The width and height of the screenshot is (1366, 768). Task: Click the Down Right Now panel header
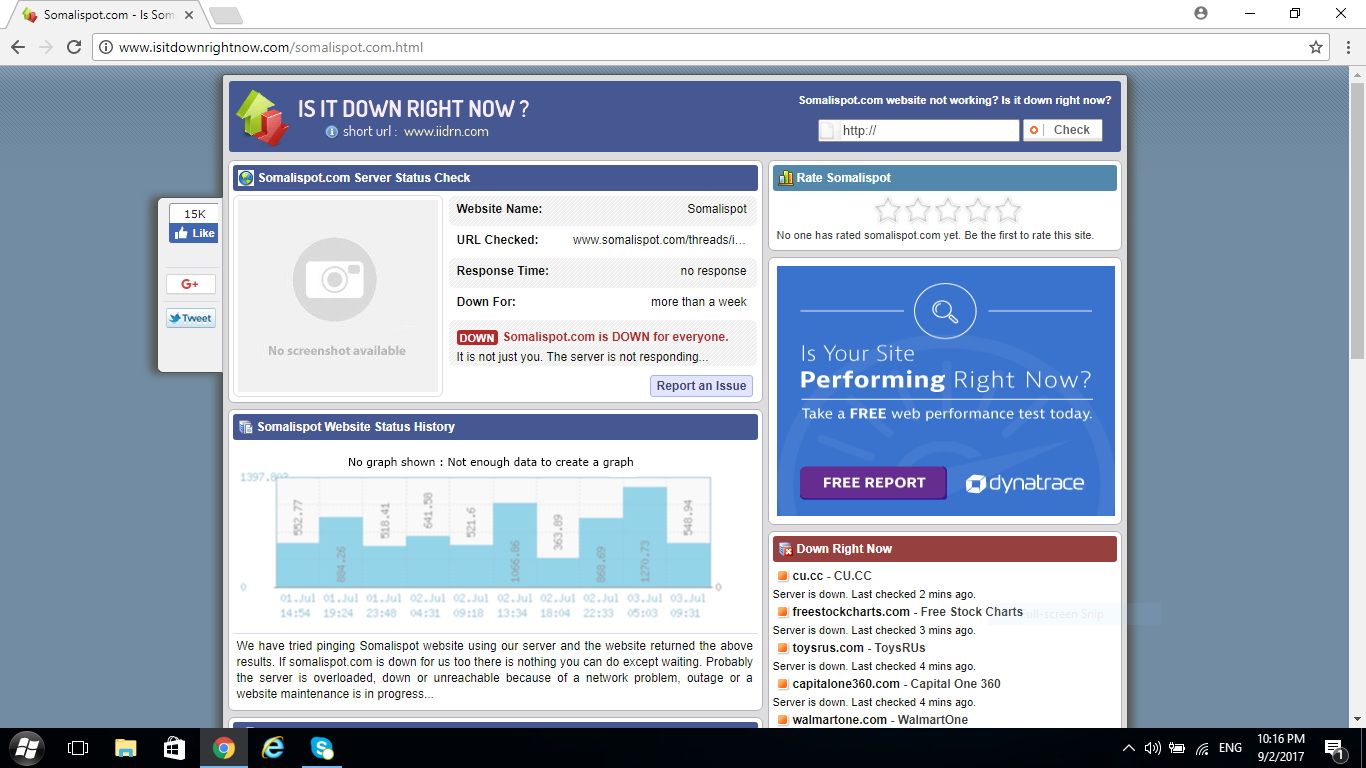(x=945, y=549)
